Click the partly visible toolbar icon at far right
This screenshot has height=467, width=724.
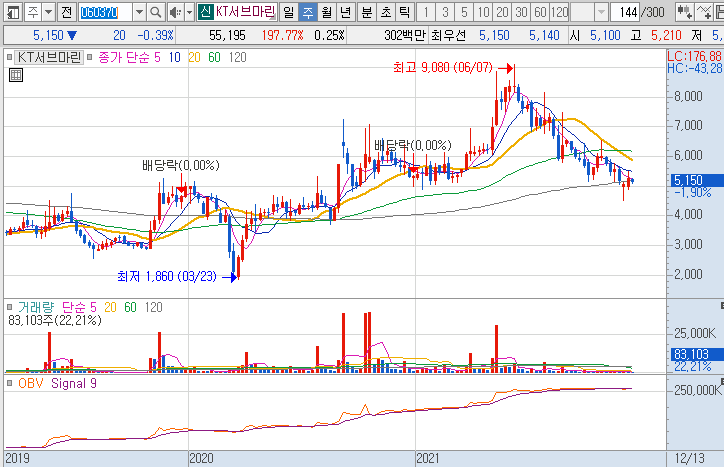pos(719,12)
